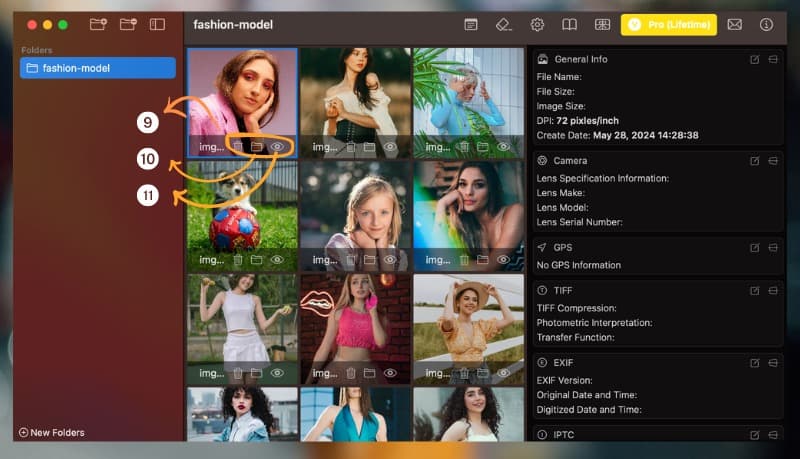The image size is (800, 459).
Task: Click the info circle icon in toolbar
Action: point(766,24)
